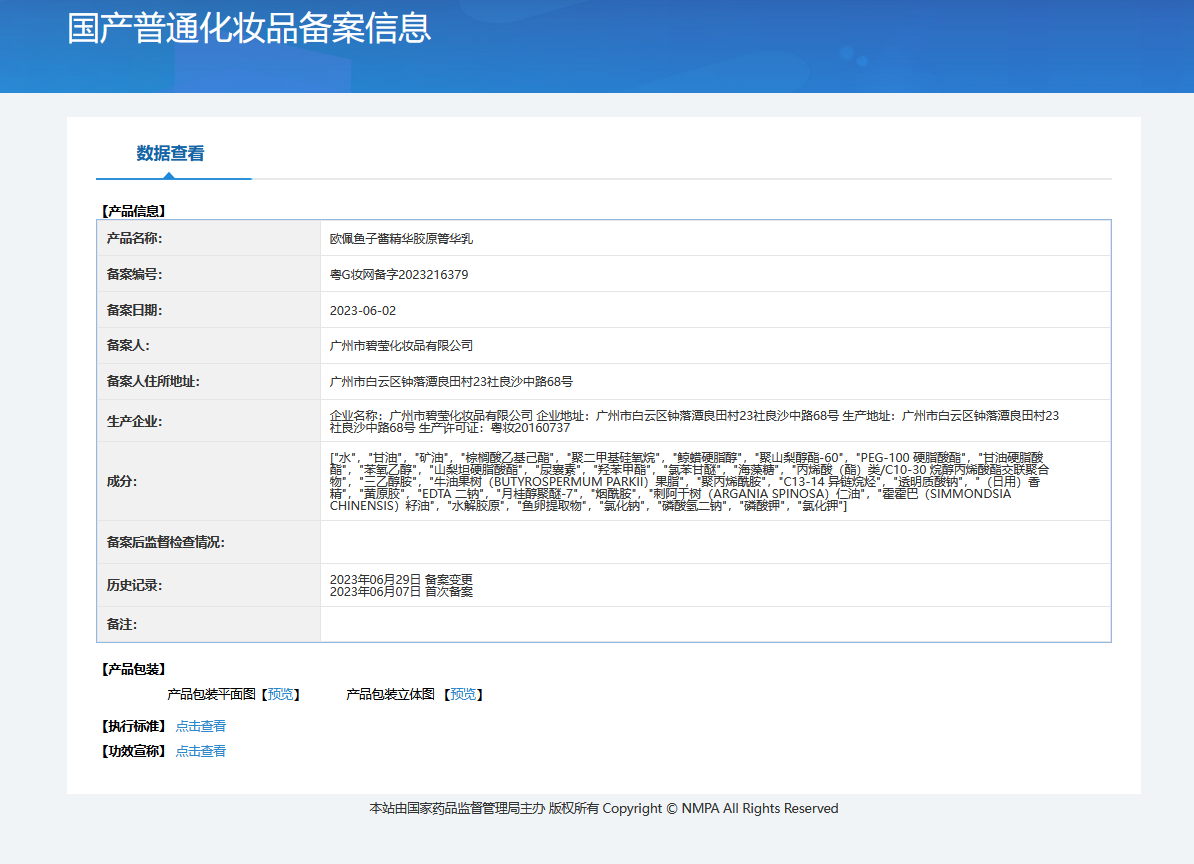The width and height of the screenshot is (1194, 864).
Task: Click the 产品包装 section heading
Action: pyautogui.click(x=133, y=669)
